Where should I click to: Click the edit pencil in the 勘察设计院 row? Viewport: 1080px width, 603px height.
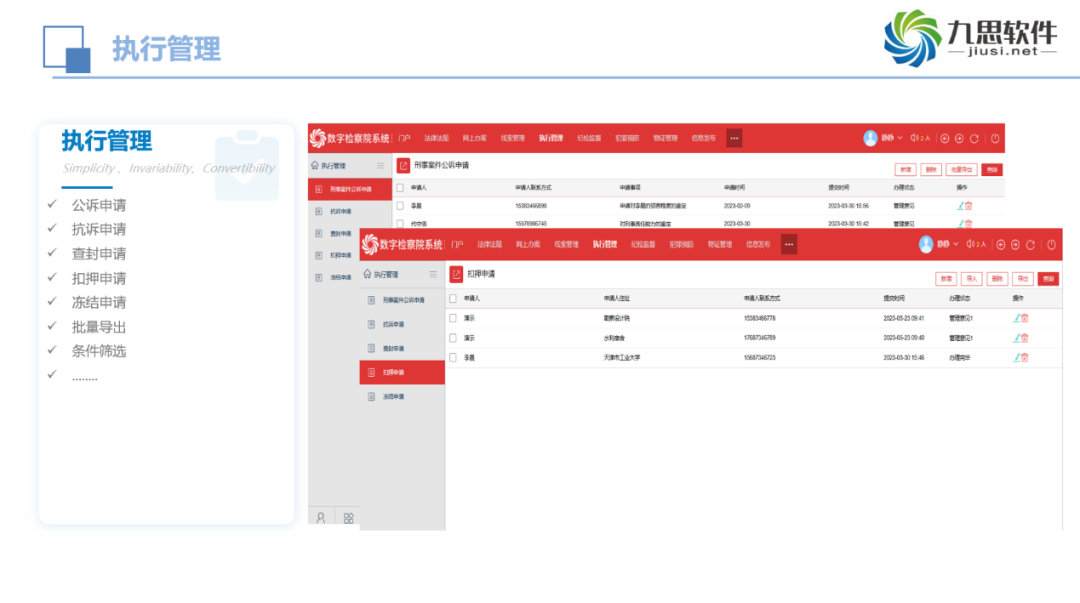click(1016, 318)
